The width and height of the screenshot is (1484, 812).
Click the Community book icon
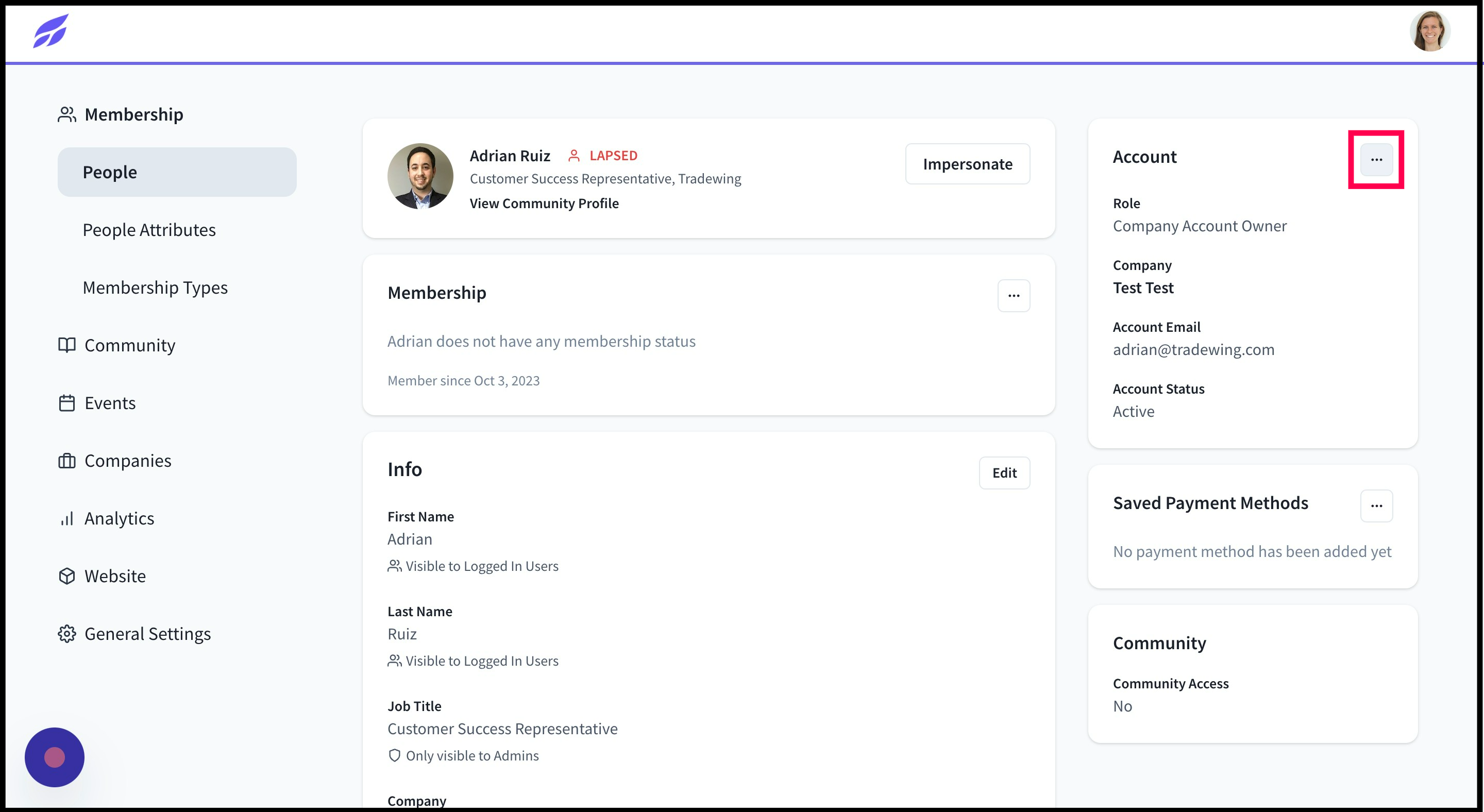(67, 345)
